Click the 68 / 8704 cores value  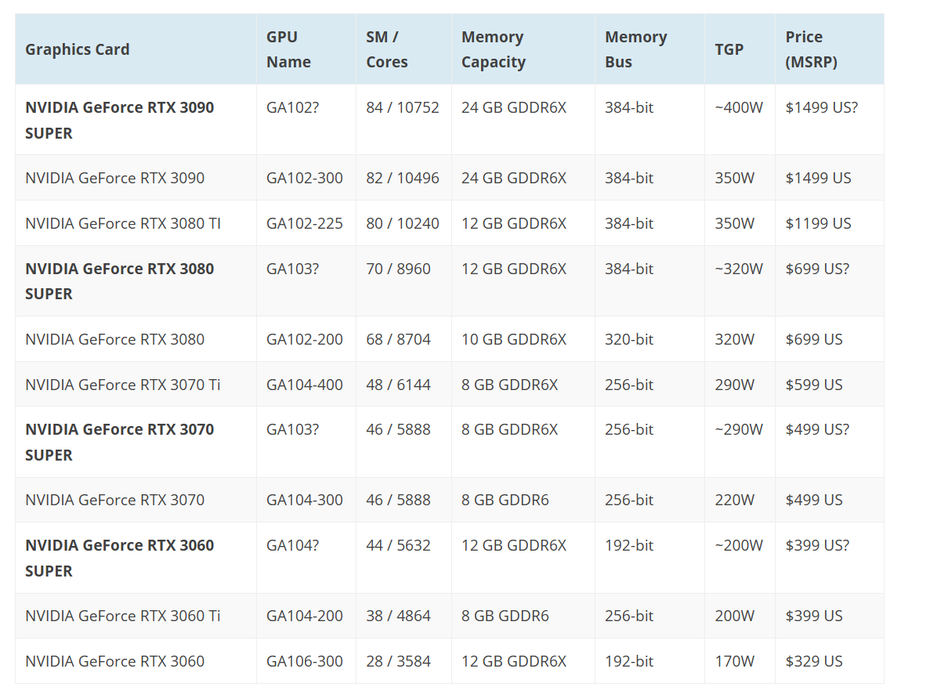(x=398, y=339)
